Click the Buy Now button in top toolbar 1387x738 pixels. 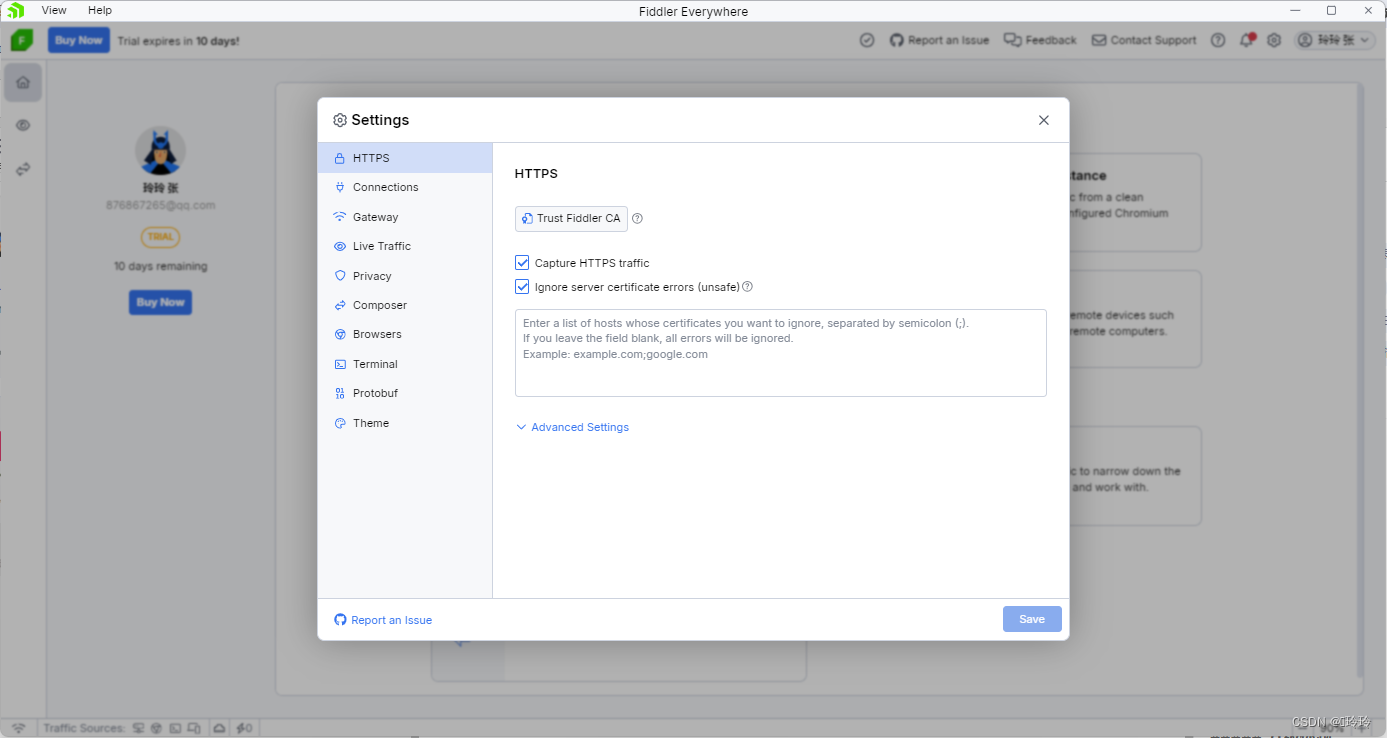click(79, 40)
